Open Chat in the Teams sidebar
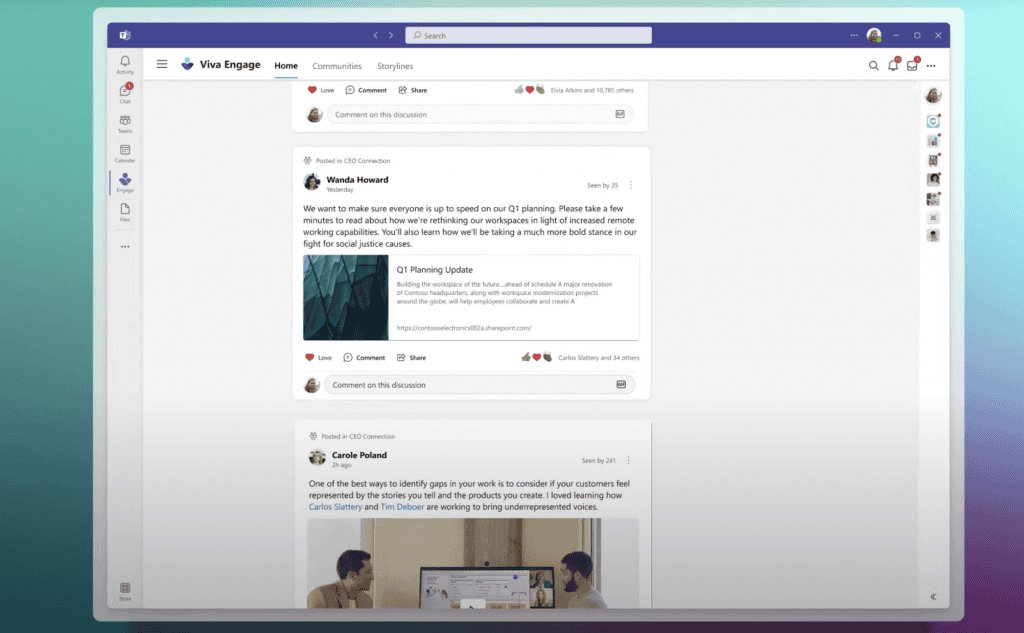This screenshot has width=1024, height=633. (x=125, y=93)
